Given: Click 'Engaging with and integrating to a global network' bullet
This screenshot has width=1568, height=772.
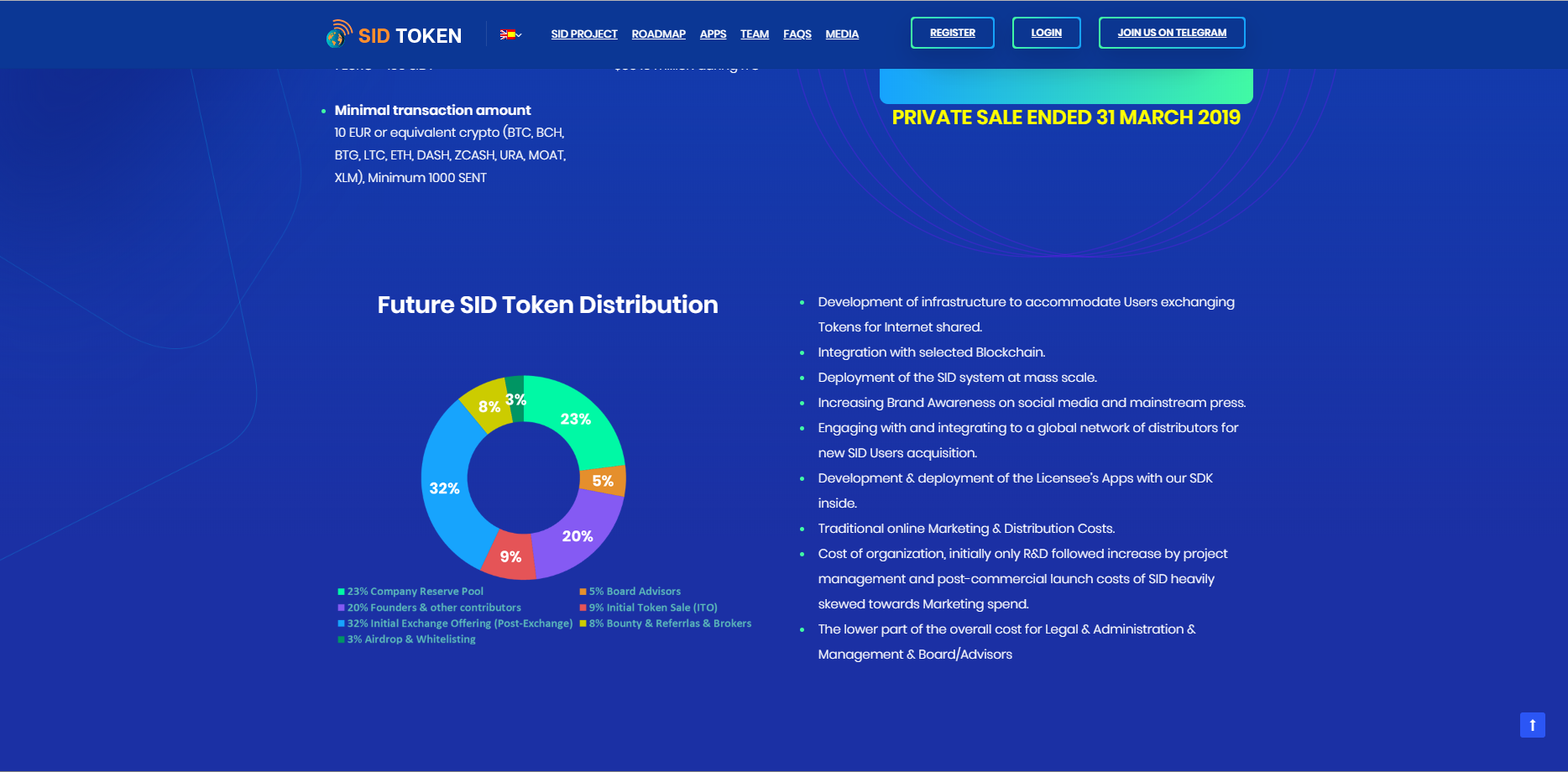Looking at the screenshot, I should (x=1028, y=441).
